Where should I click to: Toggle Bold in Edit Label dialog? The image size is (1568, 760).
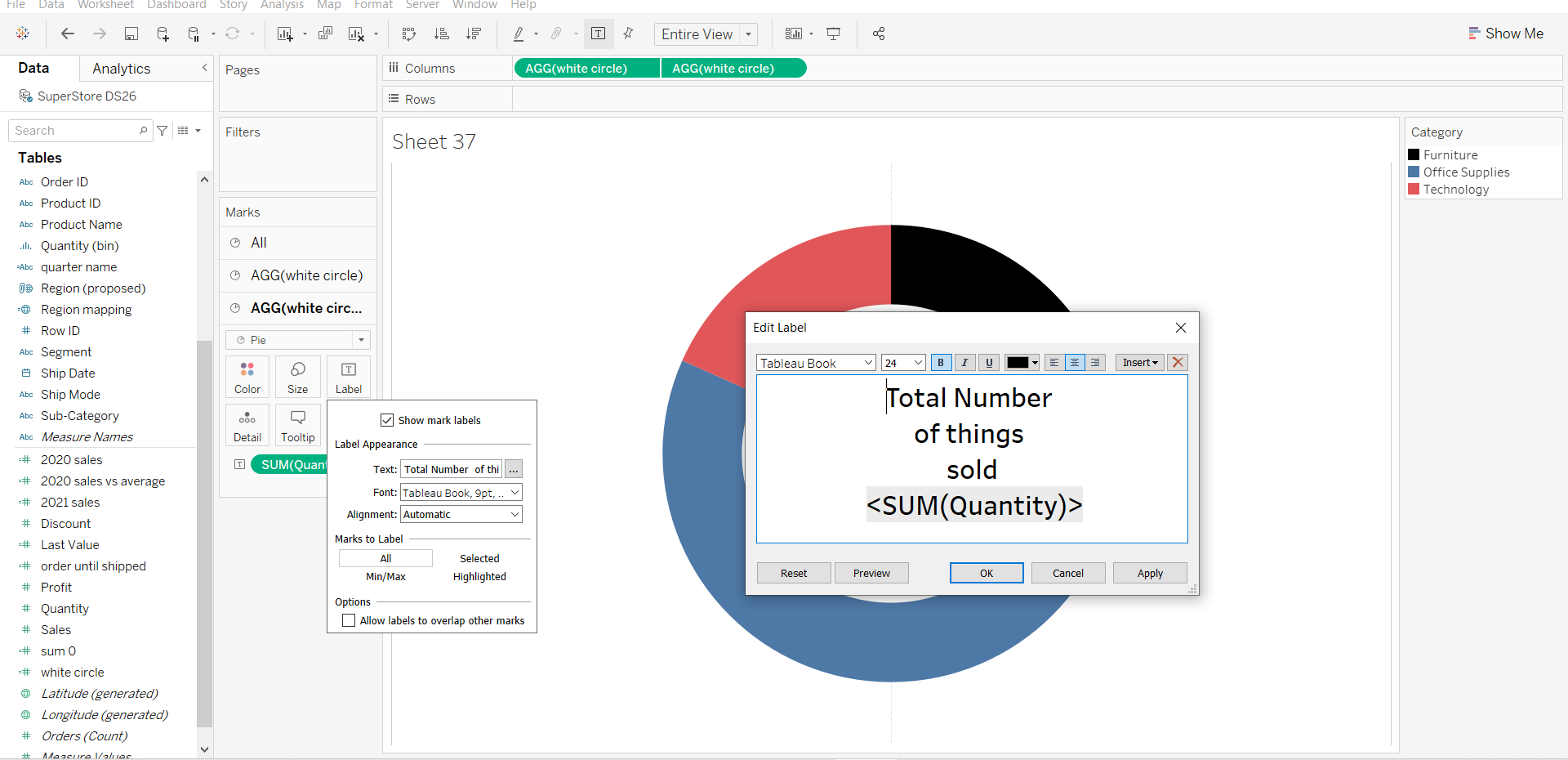click(x=941, y=363)
